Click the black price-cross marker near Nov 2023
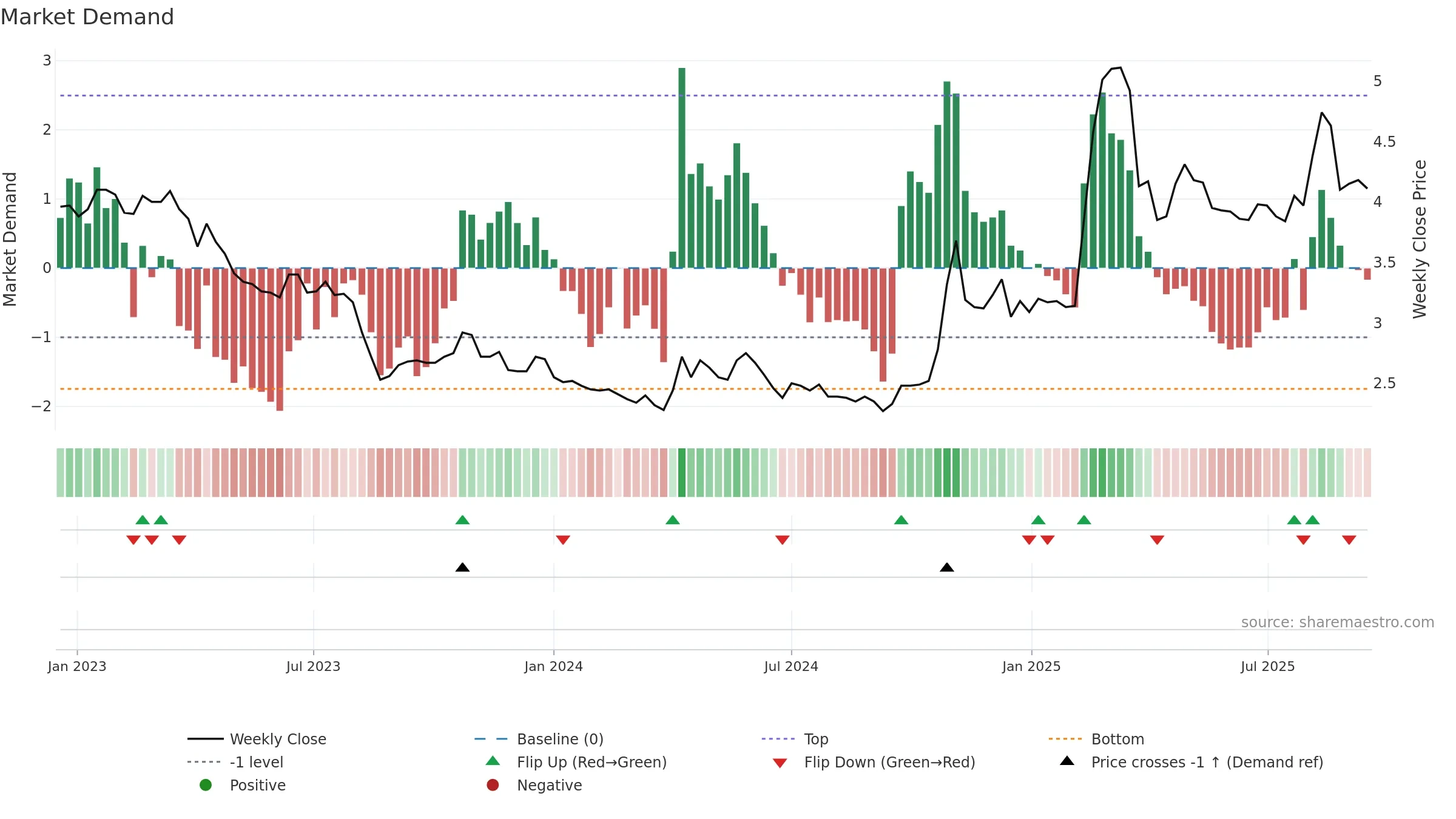1456x819 pixels. point(462,567)
